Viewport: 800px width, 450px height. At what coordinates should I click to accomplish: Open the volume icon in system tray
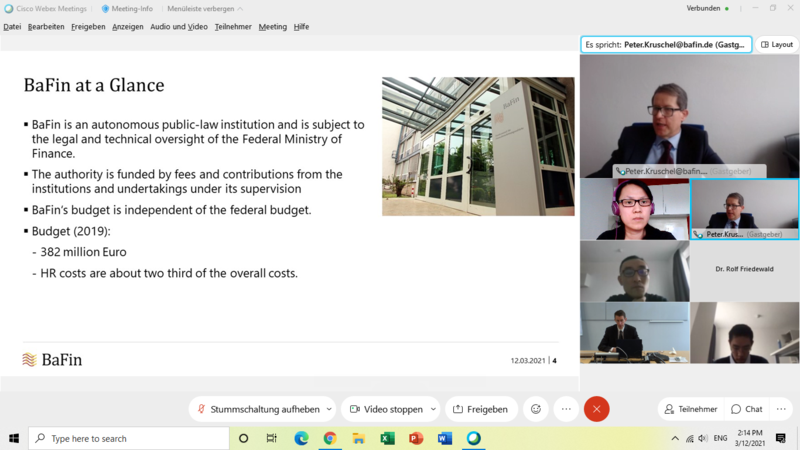pyautogui.click(x=703, y=438)
